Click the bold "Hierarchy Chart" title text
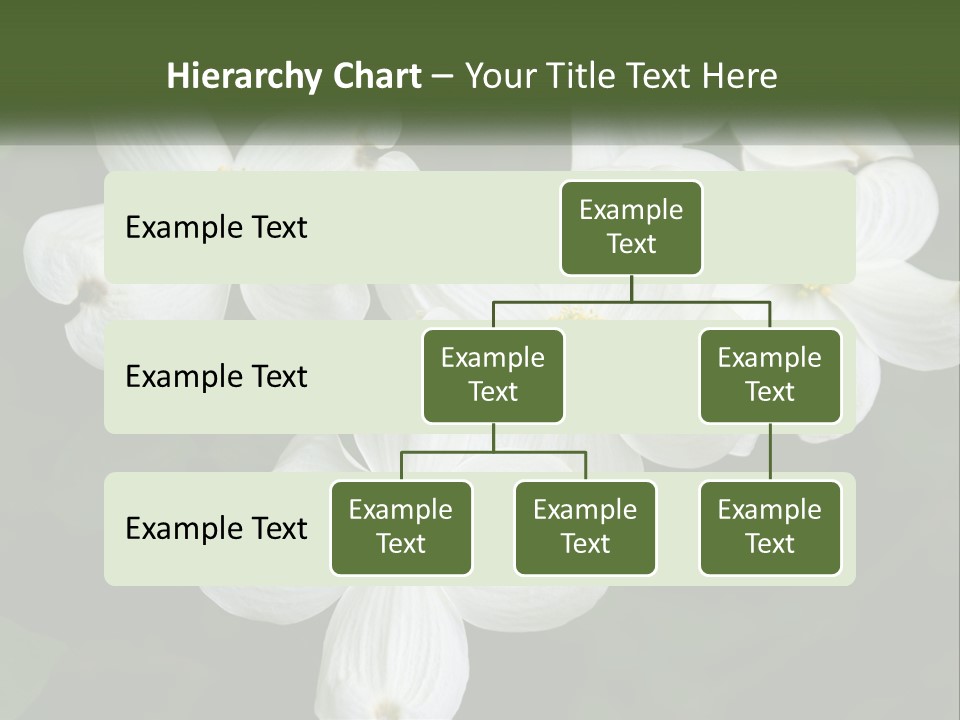This screenshot has height=720, width=960. [293, 76]
